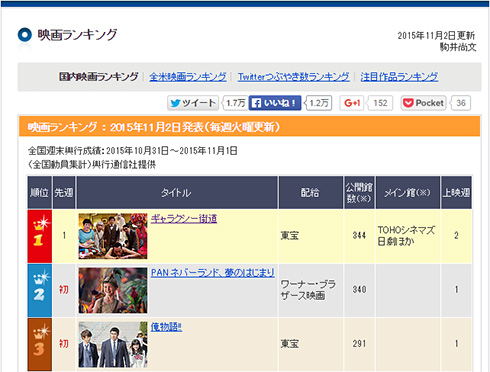Click the 291 theater count cell
The height and width of the screenshot is (372, 490).
pos(359,344)
